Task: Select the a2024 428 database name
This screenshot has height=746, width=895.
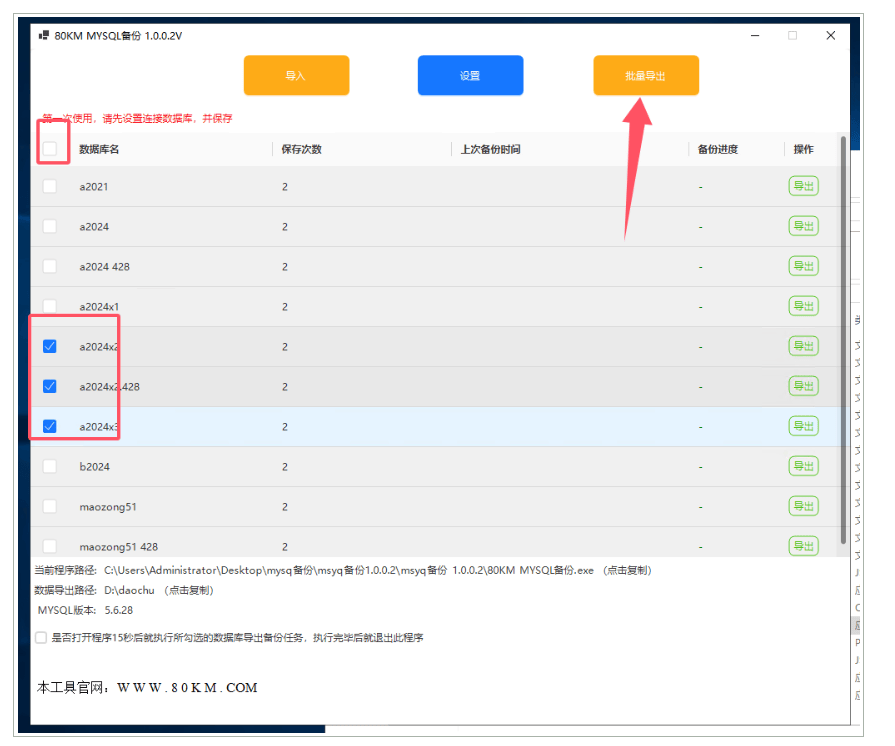Action: 104,267
